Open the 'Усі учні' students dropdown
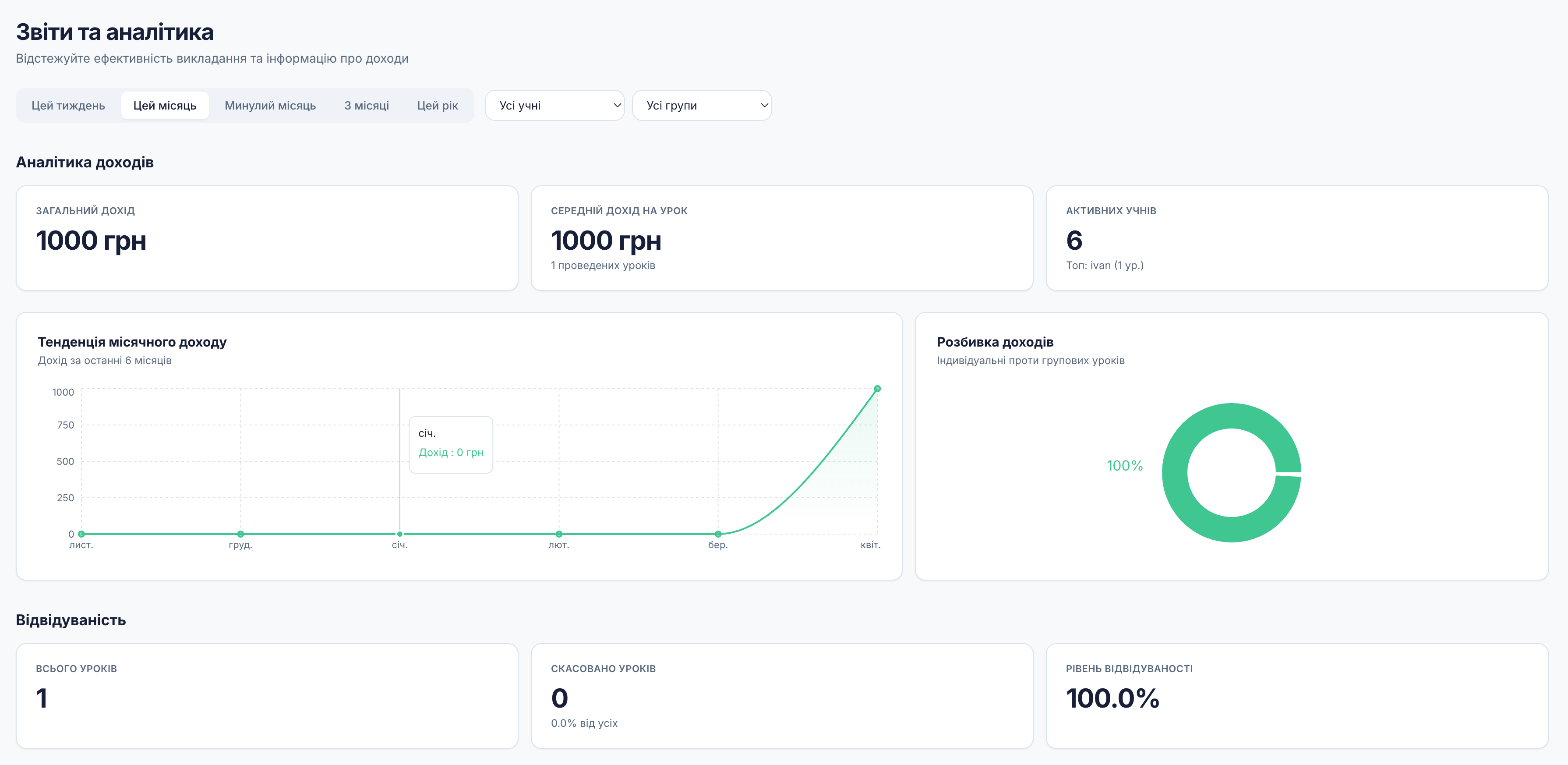Image resolution: width=1568 pixels, height=765 pixels. (x=554, y=105)
